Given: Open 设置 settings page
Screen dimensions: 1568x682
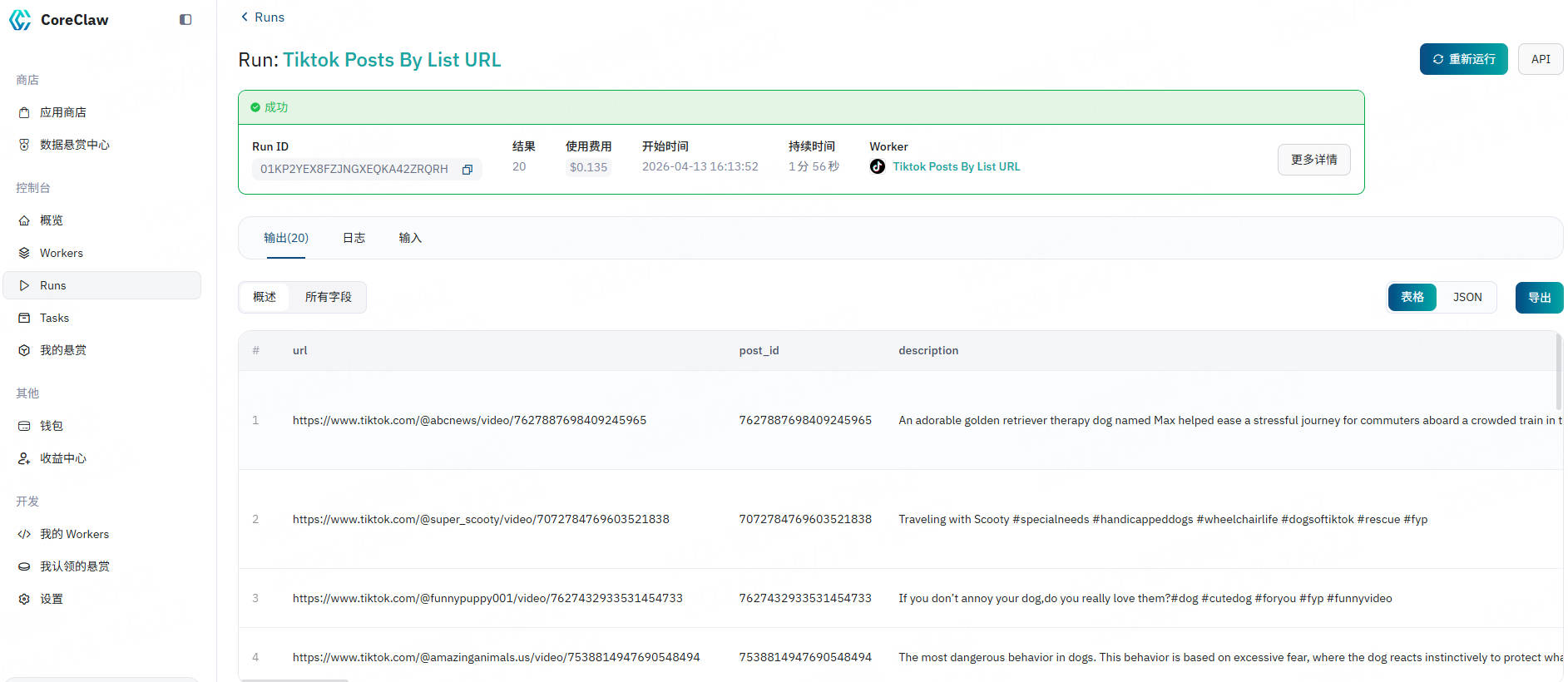Looking at the screenshot, I should click(52, 599).
